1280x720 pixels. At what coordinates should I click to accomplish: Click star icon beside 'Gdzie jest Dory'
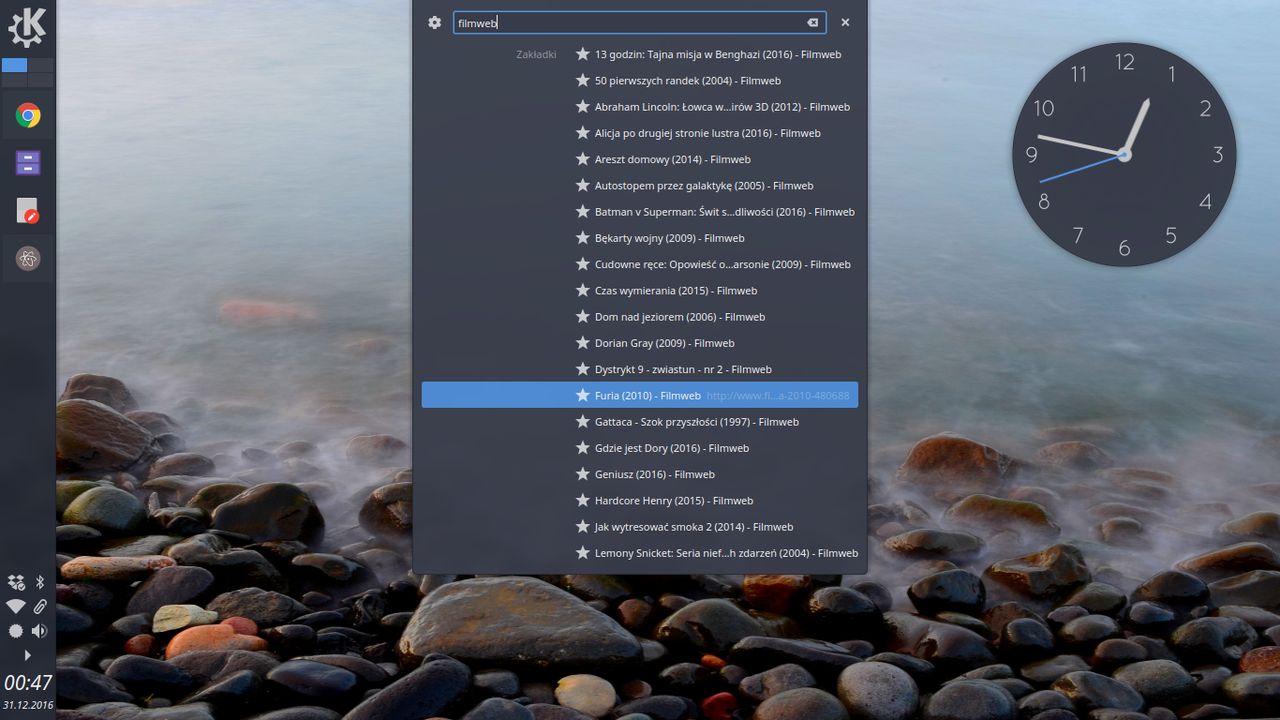(x=583, y=448)
